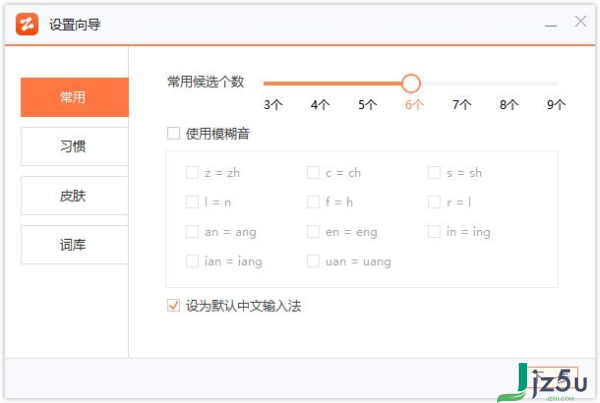600x403 pixels.
Task: Select the 词库 tab
Action: [x=75, y=245]
